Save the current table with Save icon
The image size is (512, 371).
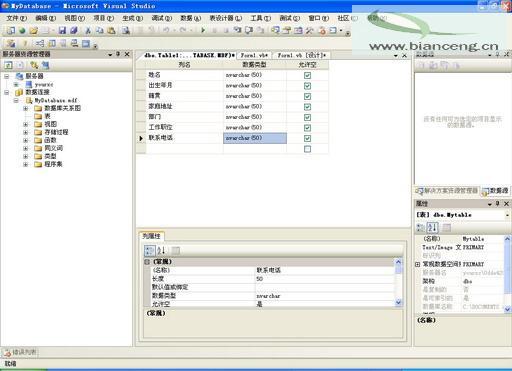point(62,31)
